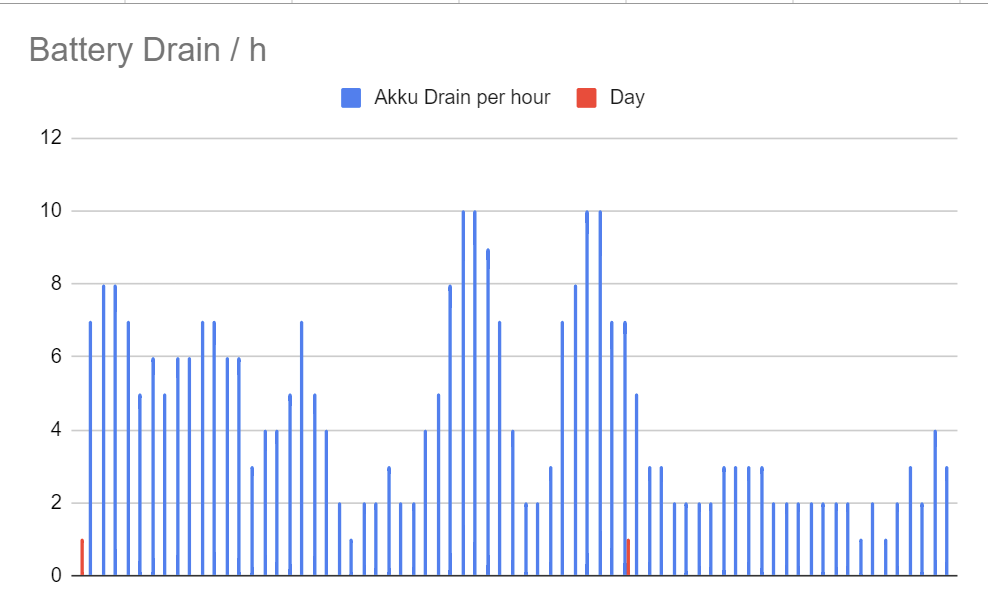Click the last blue bar reaching 10
The width and height of the screenshot is (988, 612).
tap(600, 390)
